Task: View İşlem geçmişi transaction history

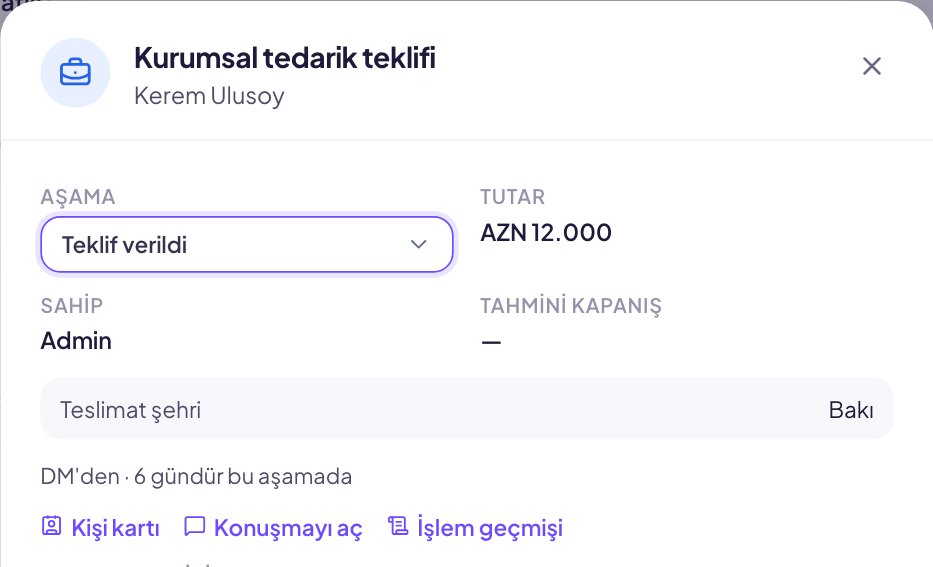Action: (x=475, y=528)
